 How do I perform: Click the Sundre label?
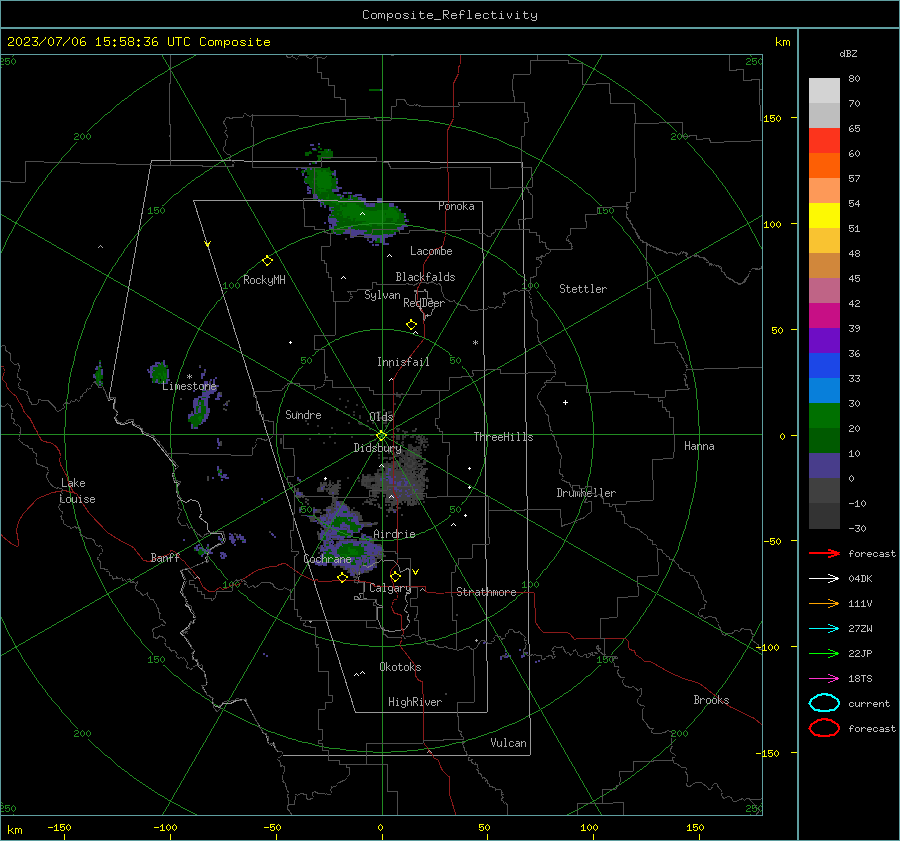[303, 414]
